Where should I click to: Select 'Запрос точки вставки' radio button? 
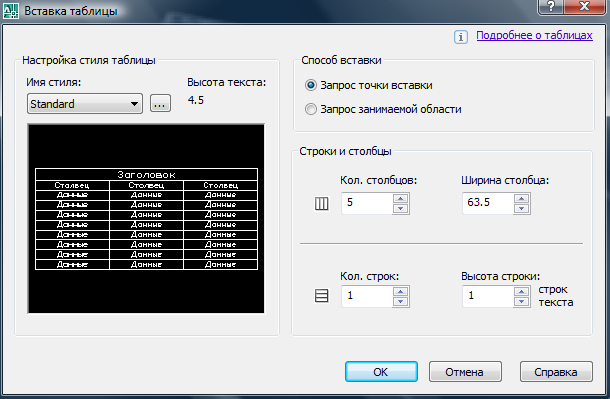(310, 85)
